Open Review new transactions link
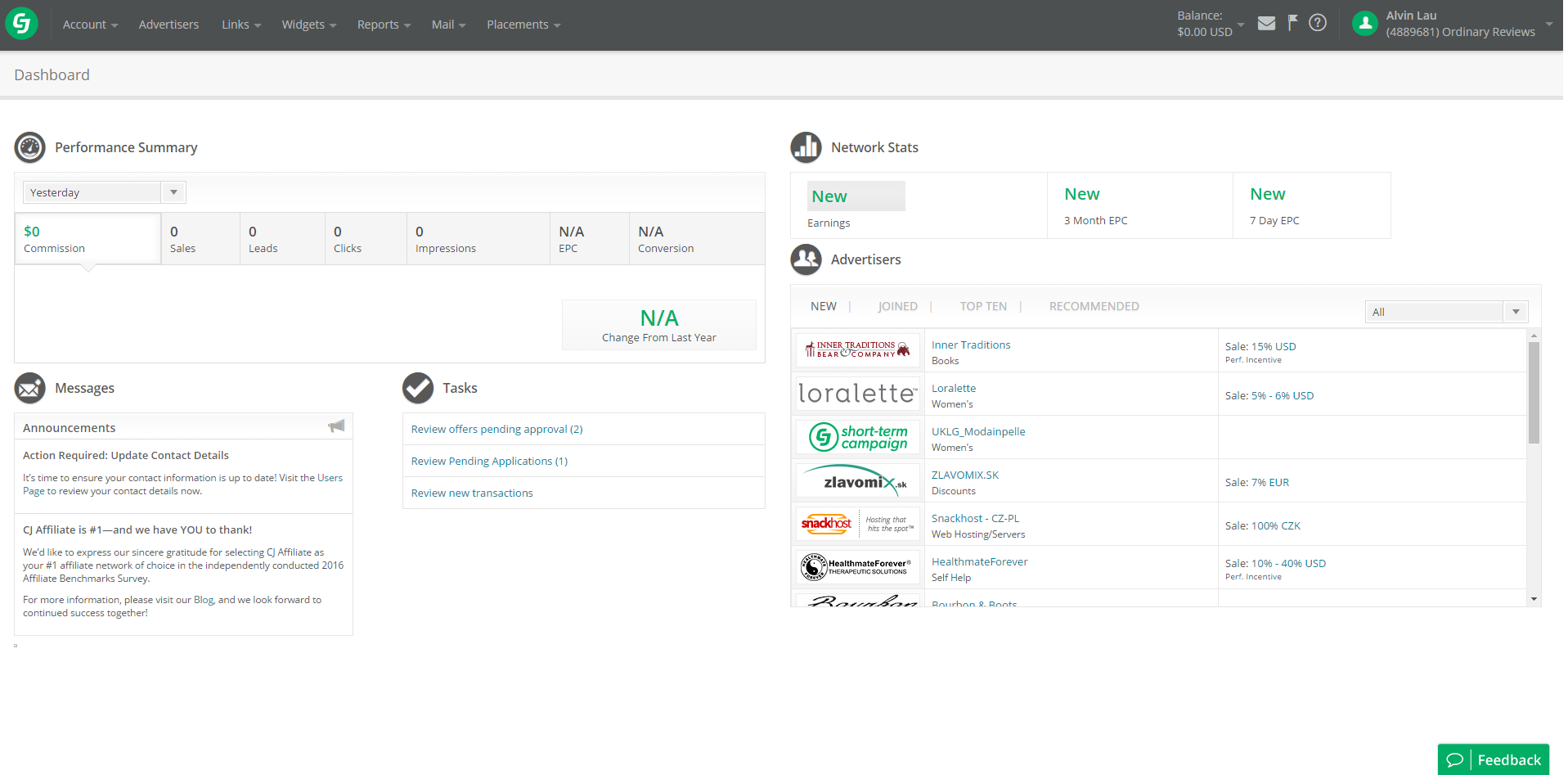The image size is (1568, 775). [472, 493]
